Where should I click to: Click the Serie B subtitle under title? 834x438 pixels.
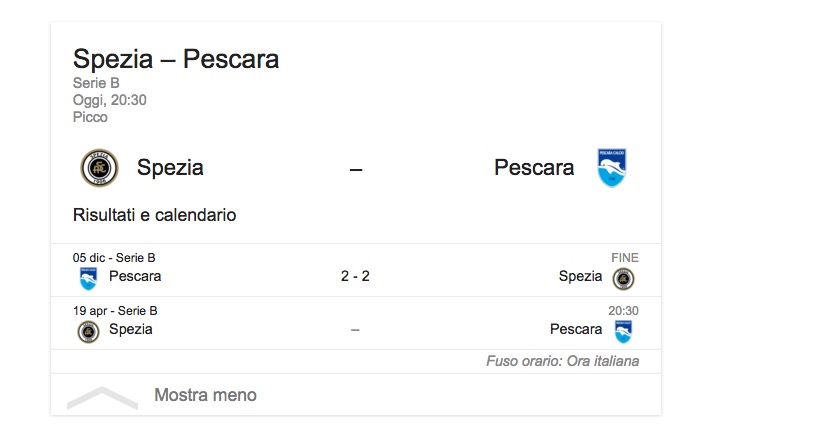pos(96,84)
